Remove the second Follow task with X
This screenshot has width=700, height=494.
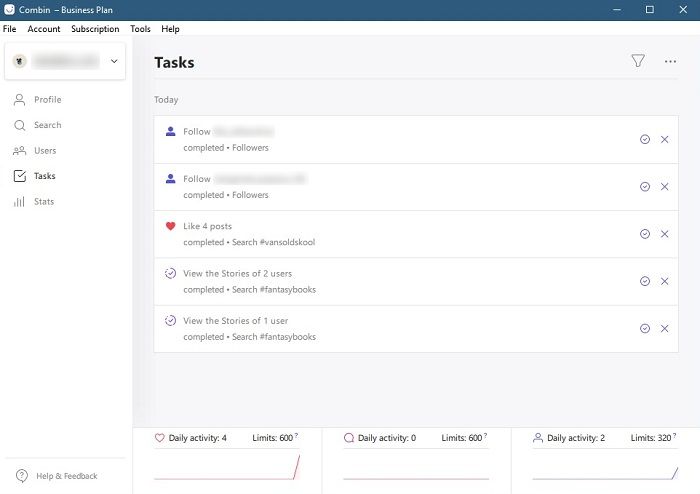coord(664,187)
